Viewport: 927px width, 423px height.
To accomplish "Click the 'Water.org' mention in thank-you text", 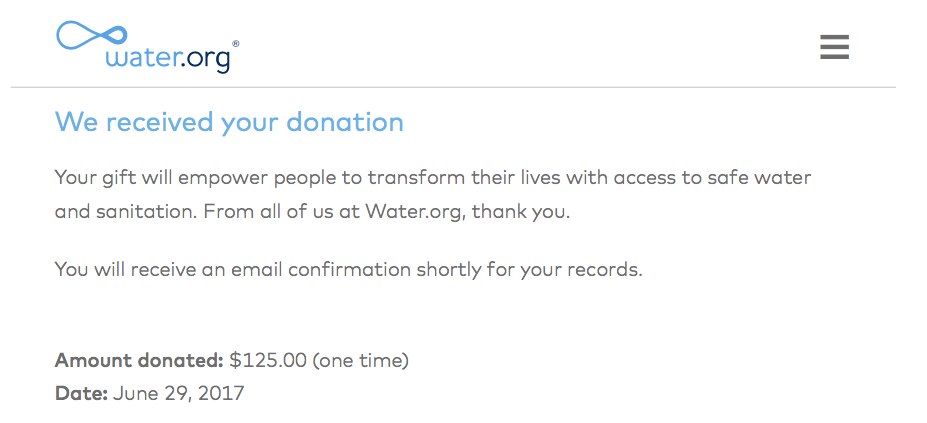I will click(411, 212).
